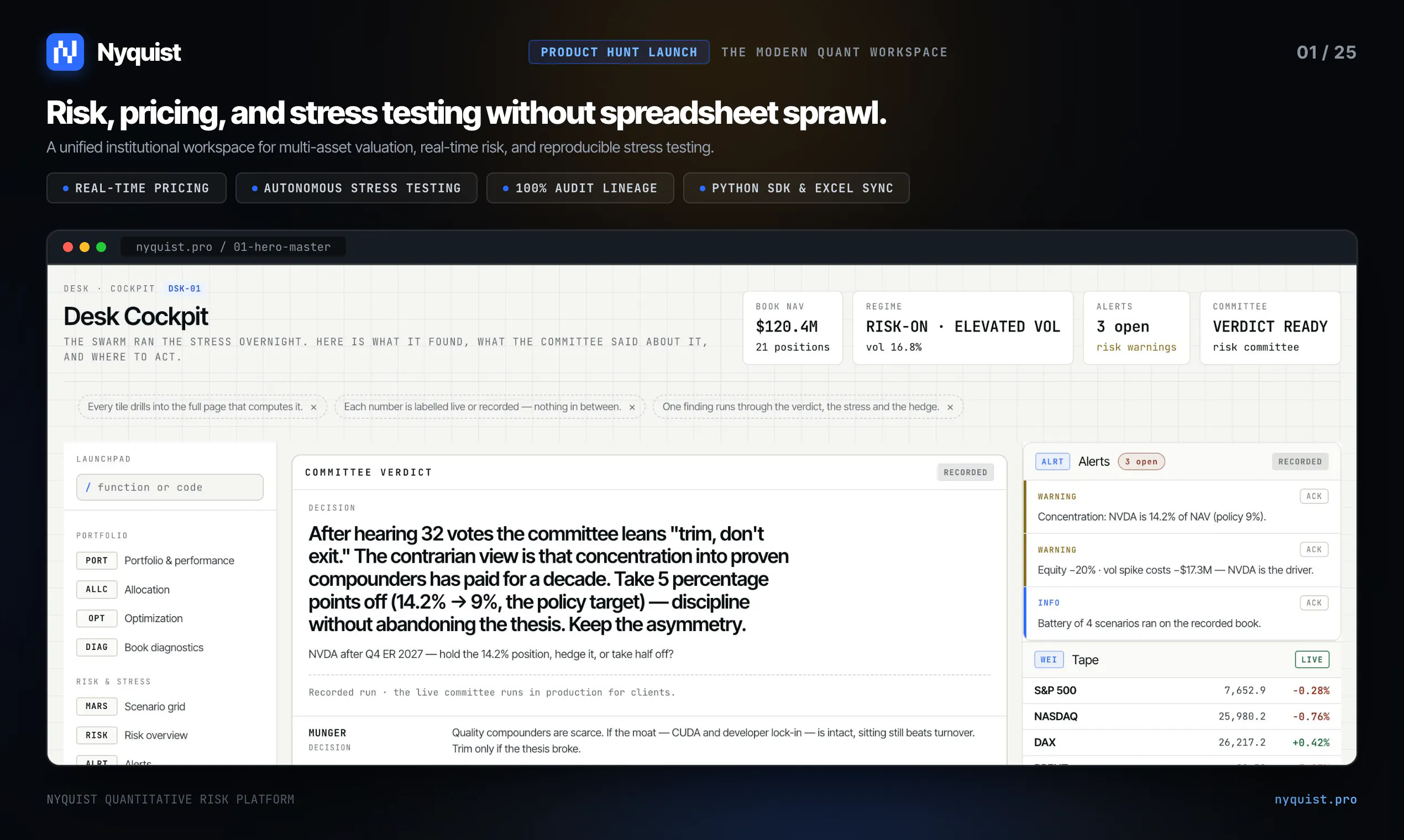Image resolution: width=1404 pixels, height=840 pixels.
Task: Click the Real-Time Pricing feature pill
Action: (x=137, y=188)
